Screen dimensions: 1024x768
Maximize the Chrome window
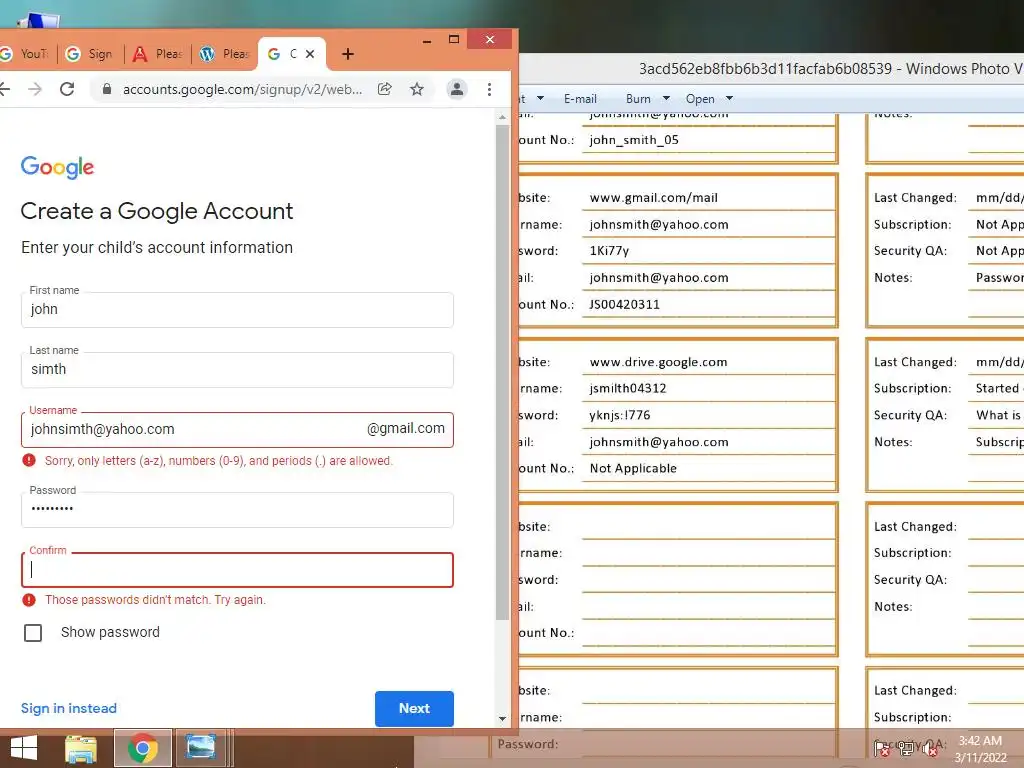click(454, 40)
